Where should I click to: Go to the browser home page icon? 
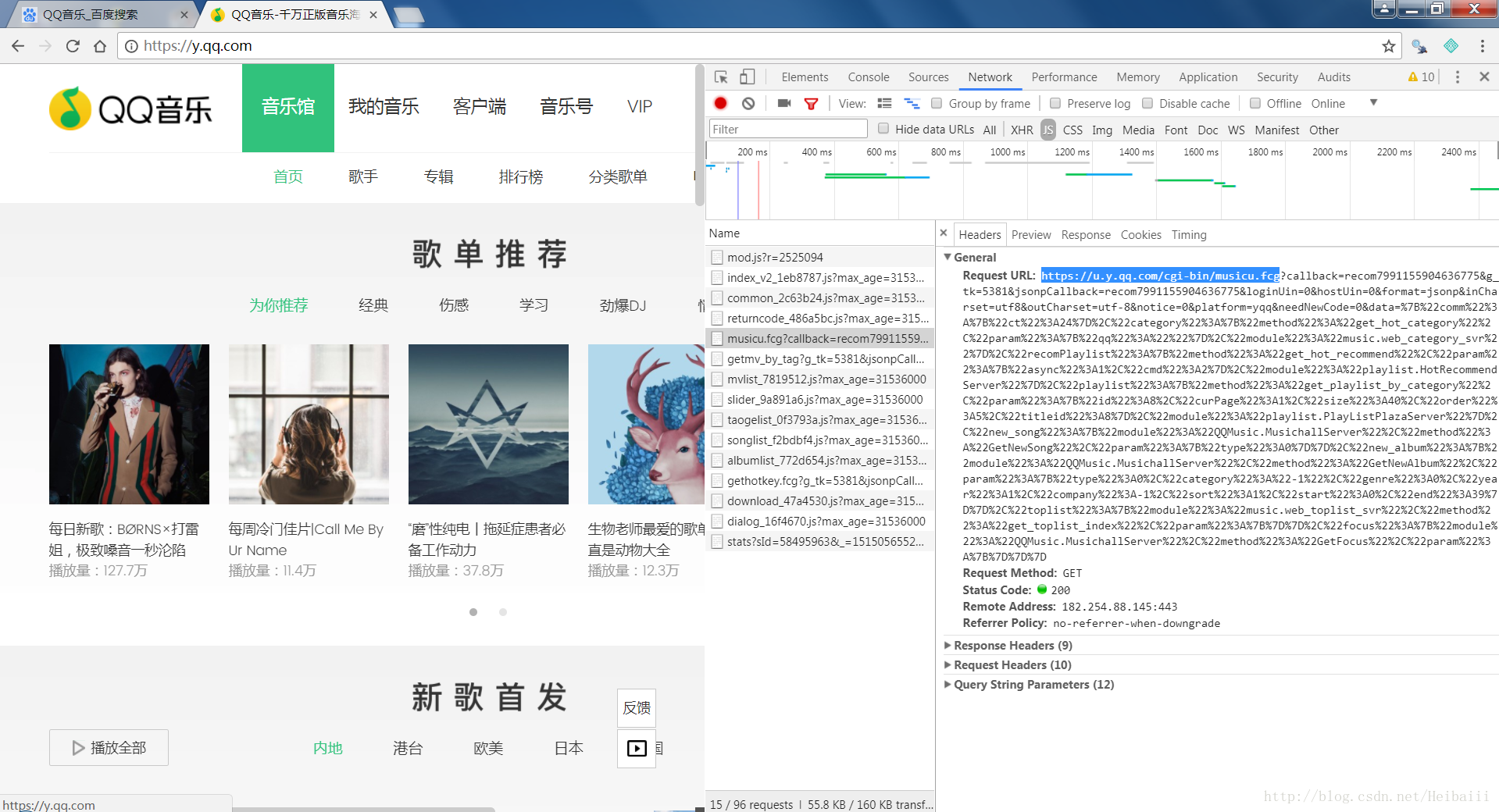point(100,46)
